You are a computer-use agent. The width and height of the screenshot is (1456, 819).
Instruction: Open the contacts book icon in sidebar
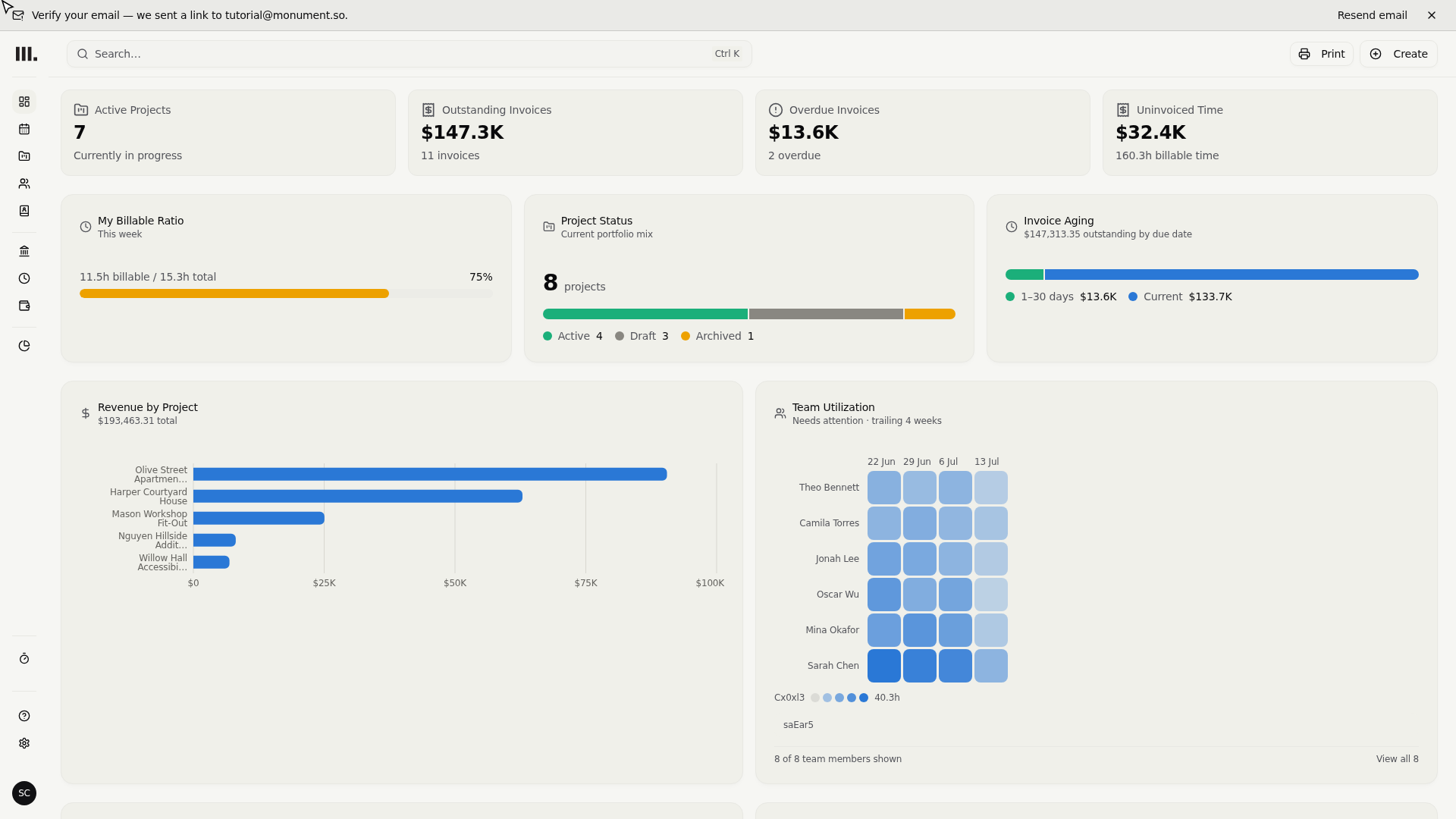click(x=24, y=211)
